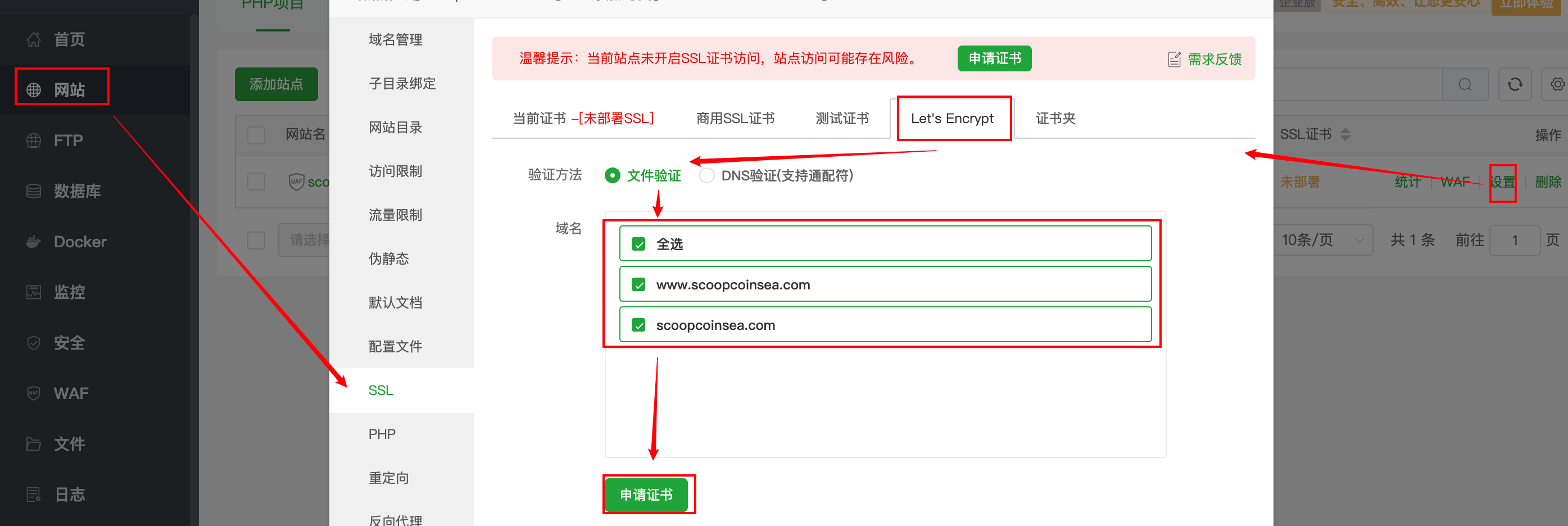Click the home icon beside 首页
The width and height of the screenshot is (1568, 526).
coord(34,39)
